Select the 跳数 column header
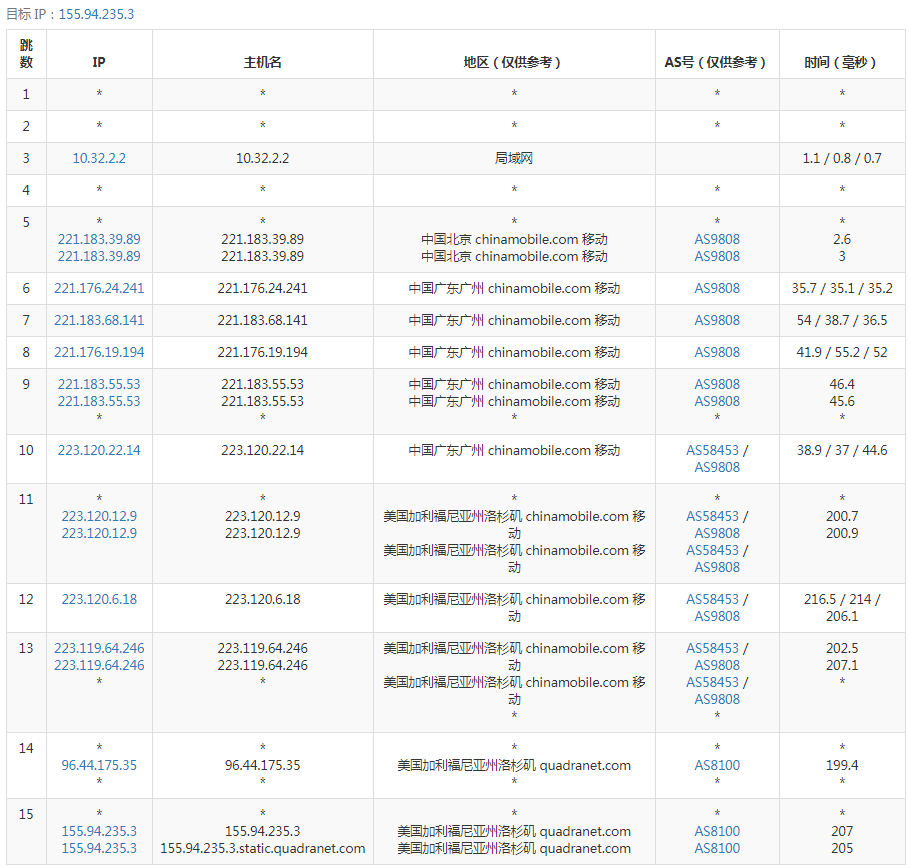This screenshot has width=910, height=868. [x=26, y=54]
